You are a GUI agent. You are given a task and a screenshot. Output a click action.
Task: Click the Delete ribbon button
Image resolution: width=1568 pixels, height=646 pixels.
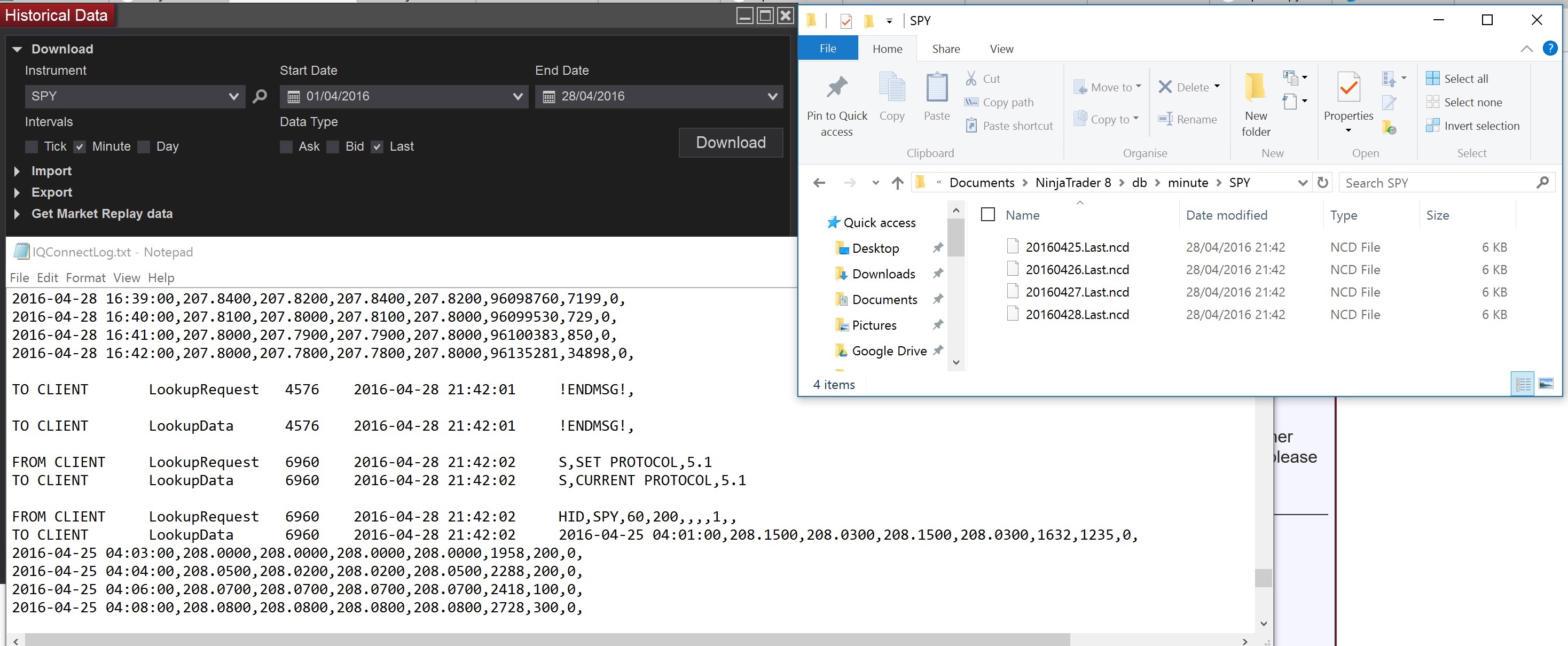tap(1184, 87)
